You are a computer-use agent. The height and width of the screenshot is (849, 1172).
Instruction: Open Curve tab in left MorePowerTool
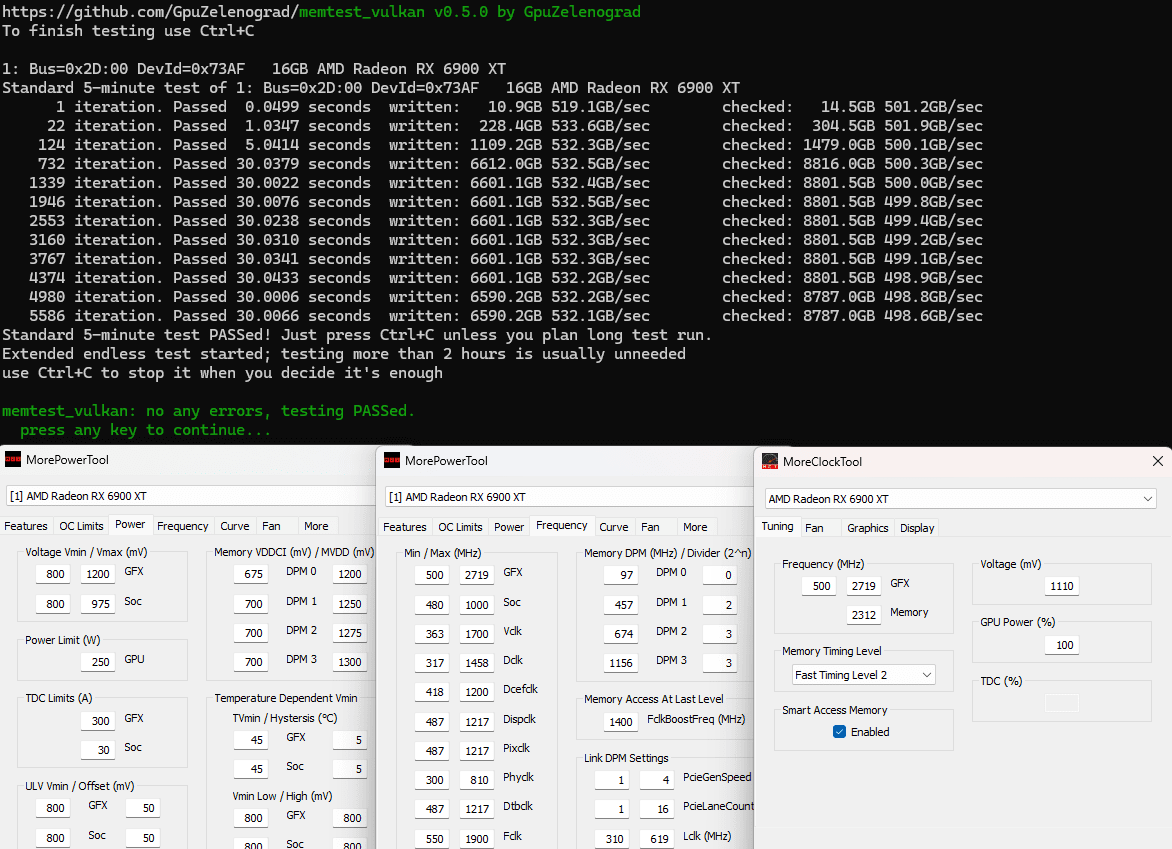tap(235, 526)
